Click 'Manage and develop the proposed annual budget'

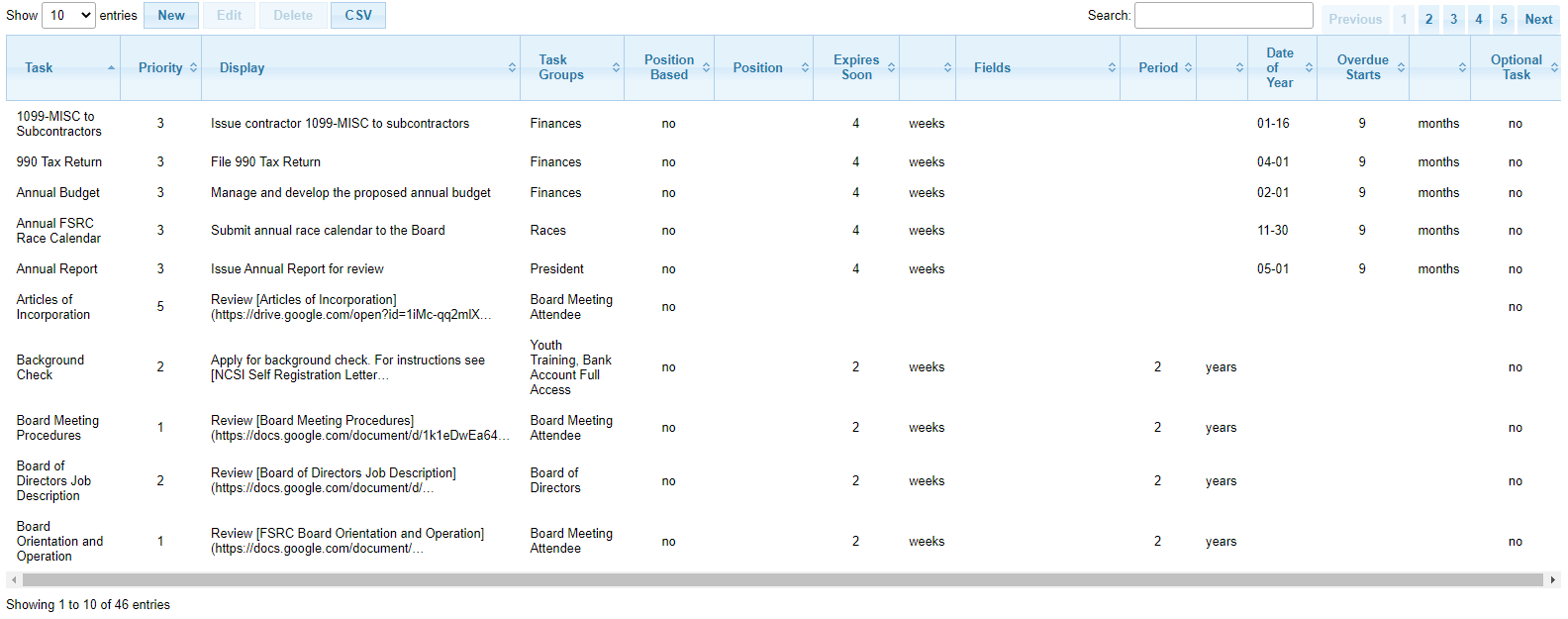[350, 192]
